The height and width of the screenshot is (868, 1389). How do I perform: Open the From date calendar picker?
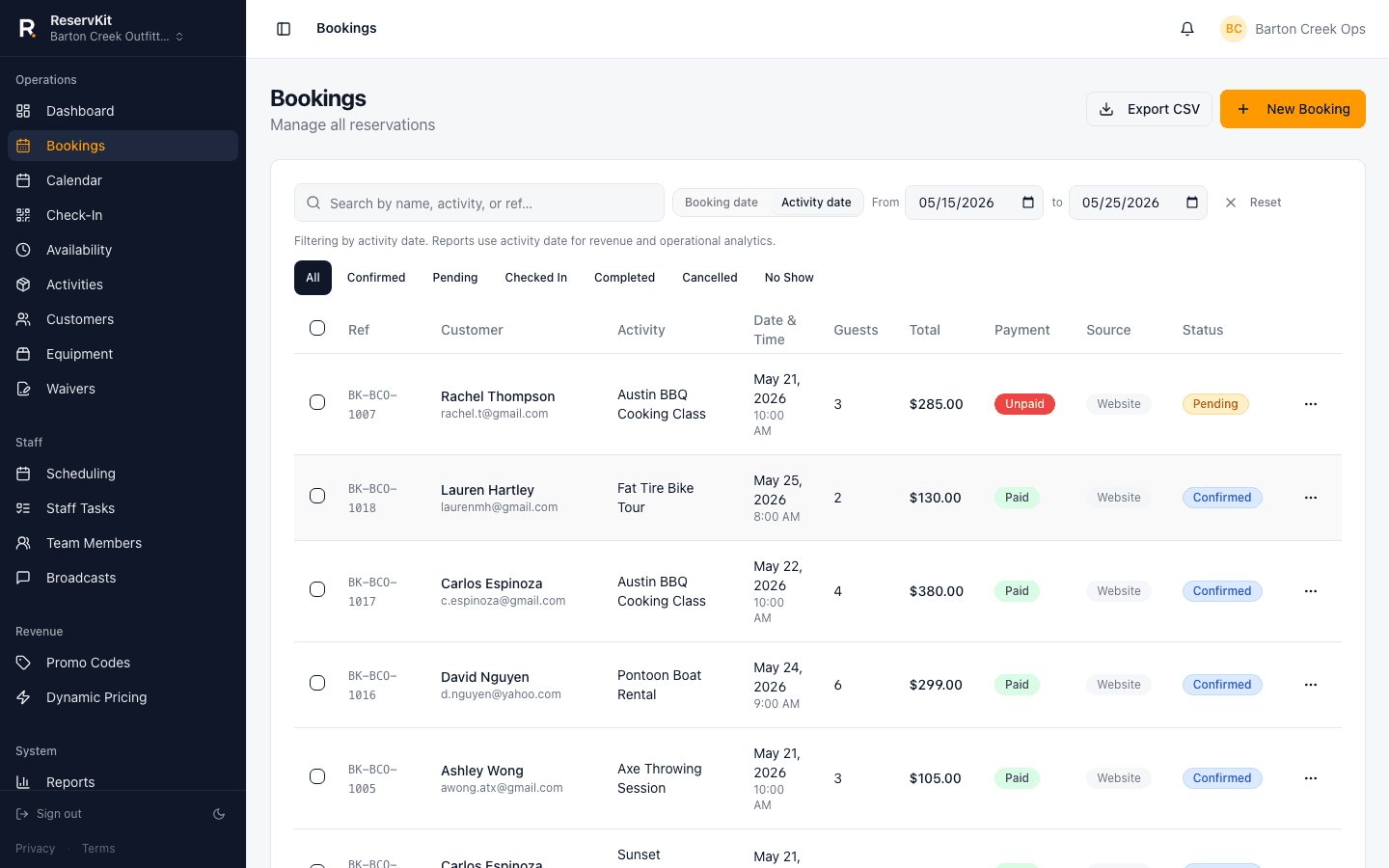click(x=1028, y=203)
